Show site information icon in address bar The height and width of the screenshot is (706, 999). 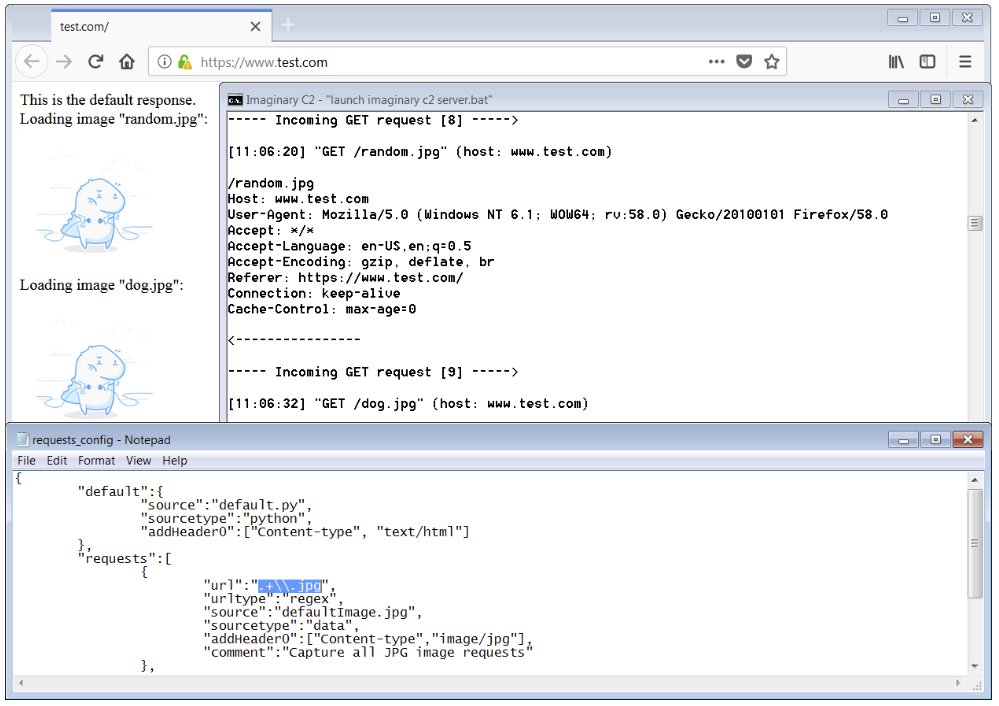click(x=164, y=62)
